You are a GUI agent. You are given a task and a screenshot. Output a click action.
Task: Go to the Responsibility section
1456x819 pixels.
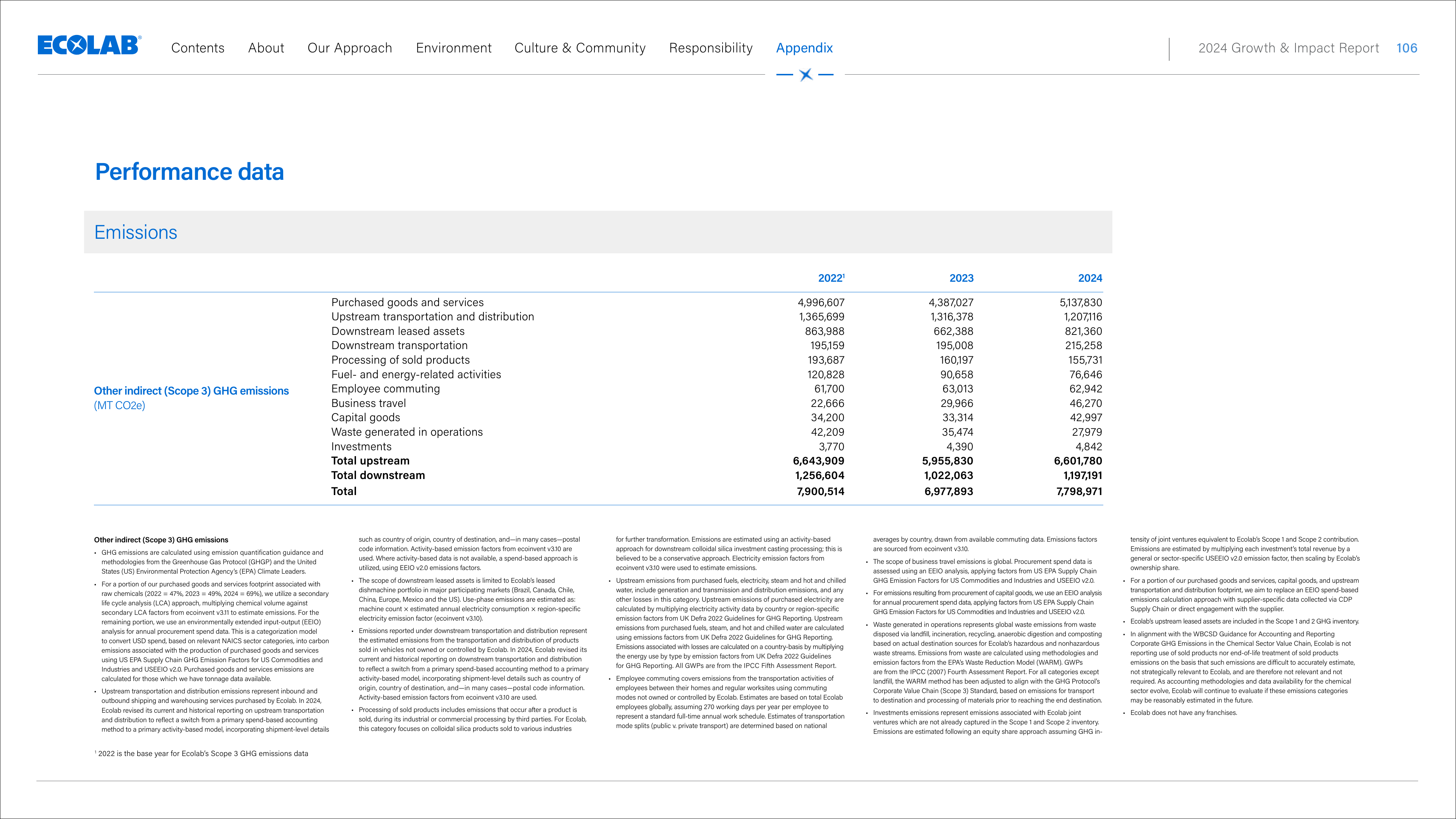pos(711,48)
